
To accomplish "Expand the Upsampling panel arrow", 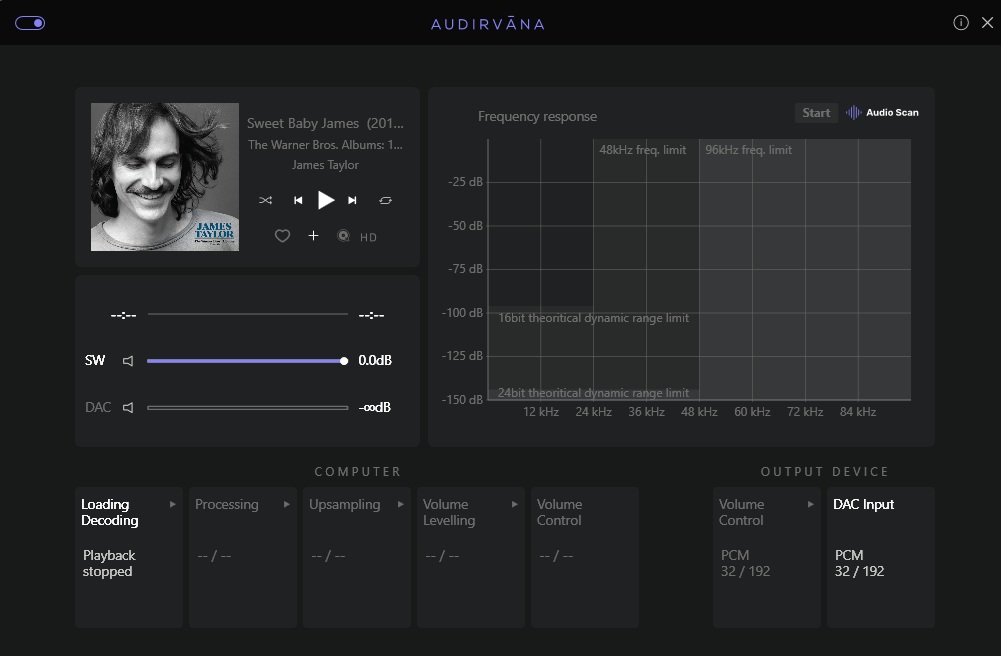I will click(401, 505).
